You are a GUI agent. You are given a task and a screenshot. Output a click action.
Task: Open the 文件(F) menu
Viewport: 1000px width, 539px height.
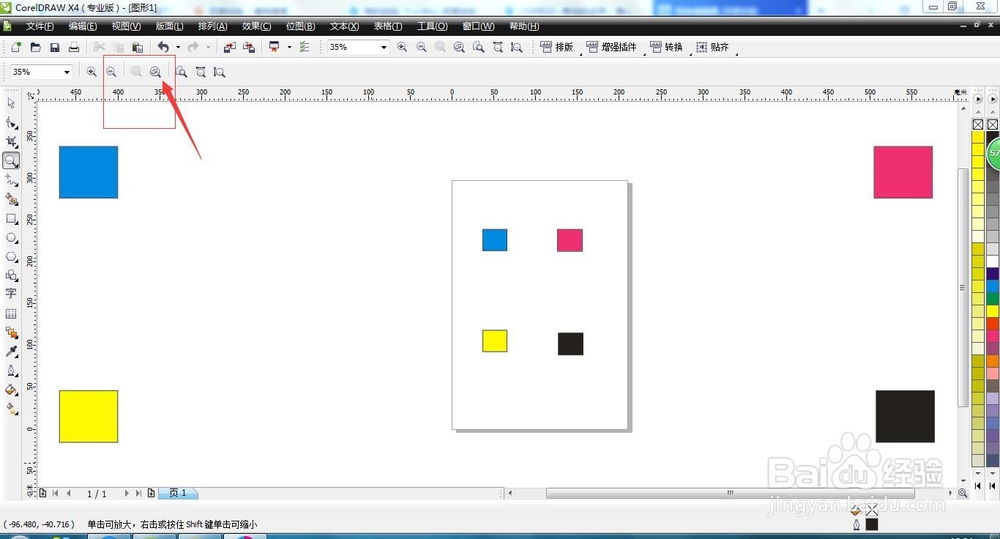tap(40, 26)
